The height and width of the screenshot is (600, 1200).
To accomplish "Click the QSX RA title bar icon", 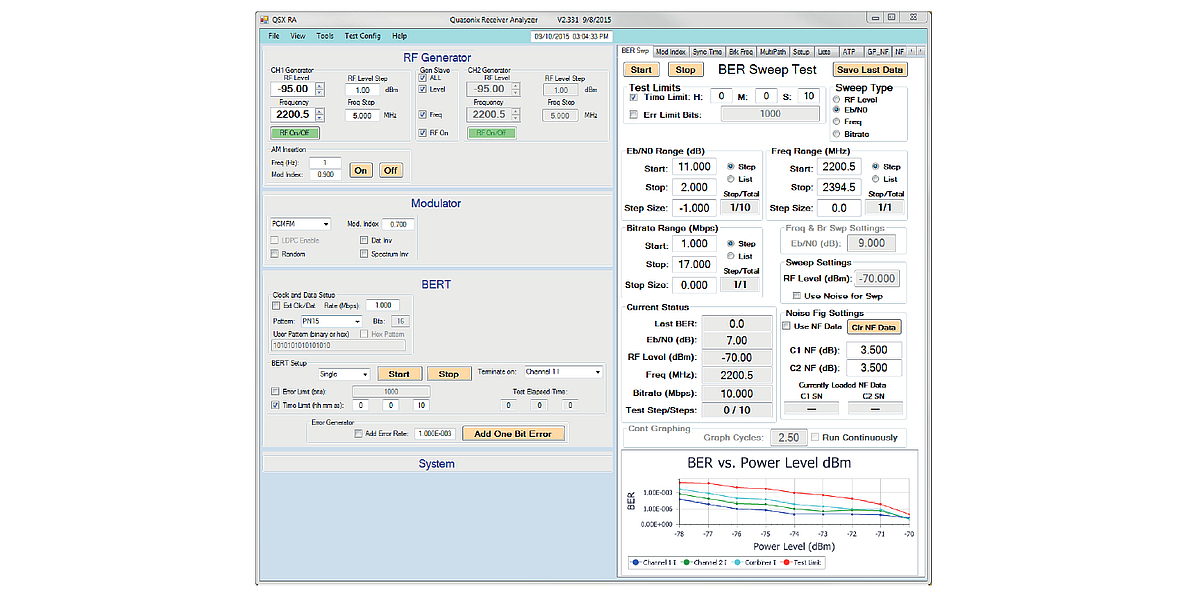I will 264,18.
